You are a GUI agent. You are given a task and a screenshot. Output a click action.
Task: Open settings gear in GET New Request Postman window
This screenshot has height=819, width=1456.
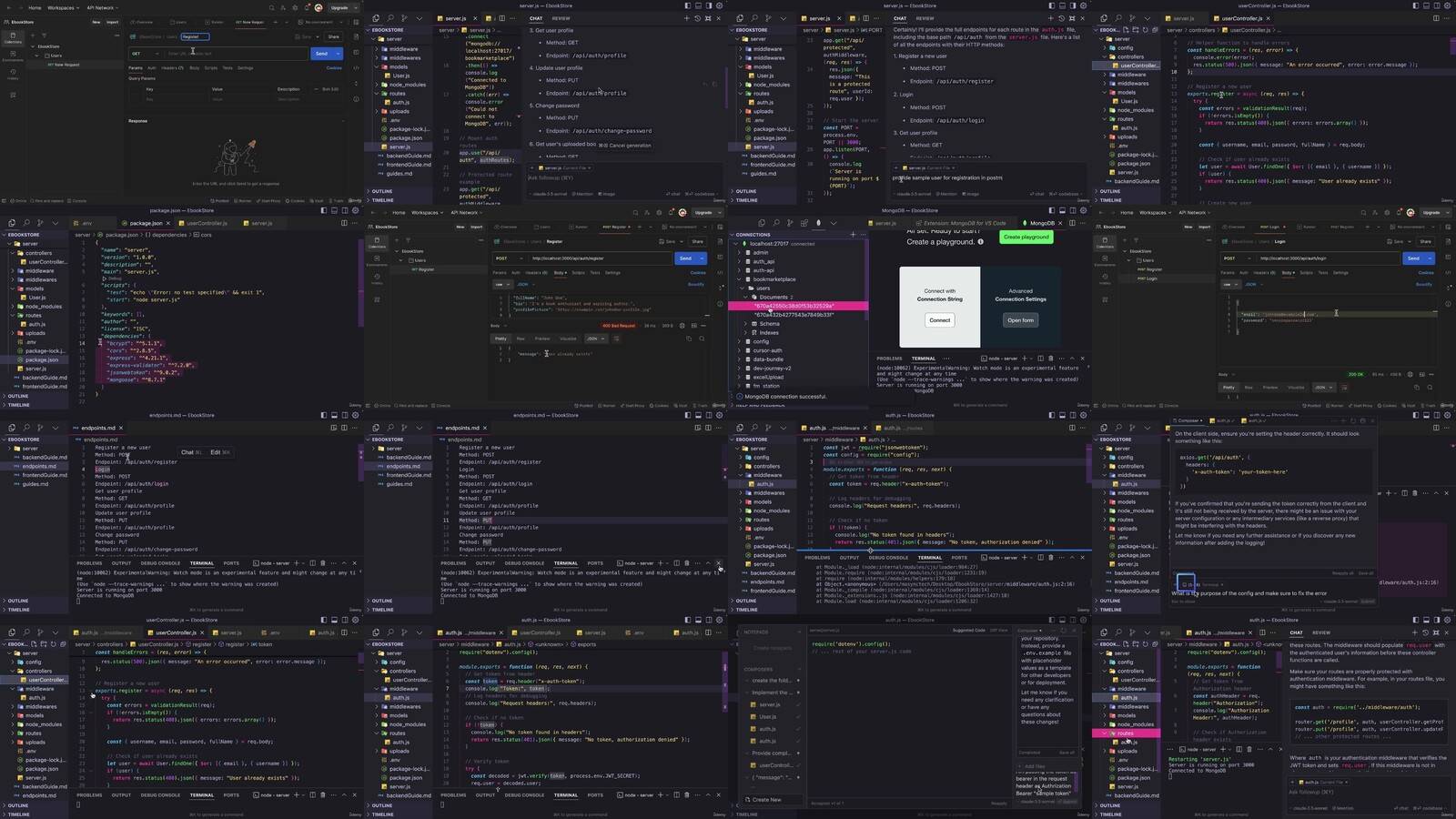[295, 7]
